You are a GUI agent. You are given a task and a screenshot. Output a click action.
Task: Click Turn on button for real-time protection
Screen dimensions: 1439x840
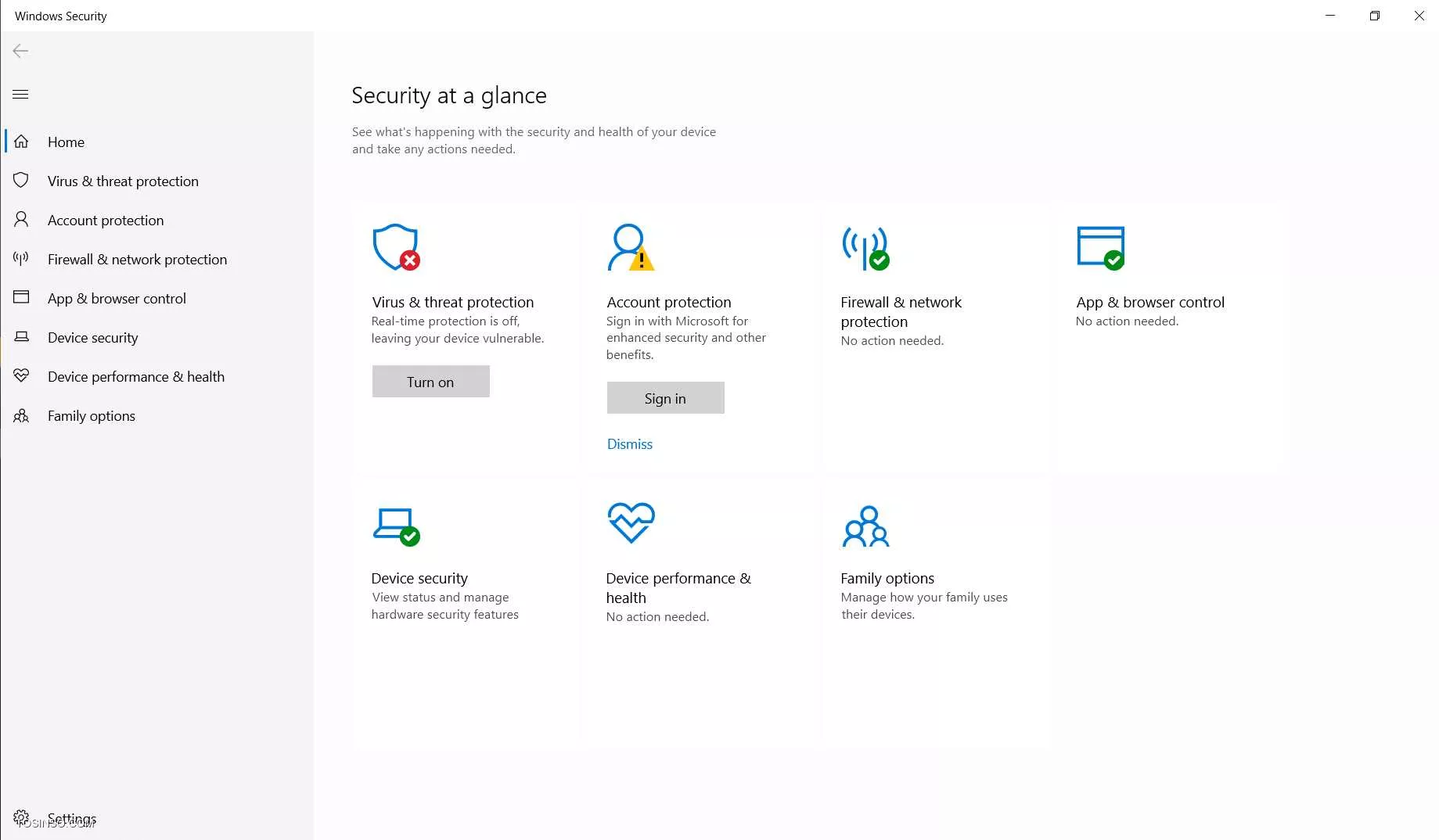(430, 382)
